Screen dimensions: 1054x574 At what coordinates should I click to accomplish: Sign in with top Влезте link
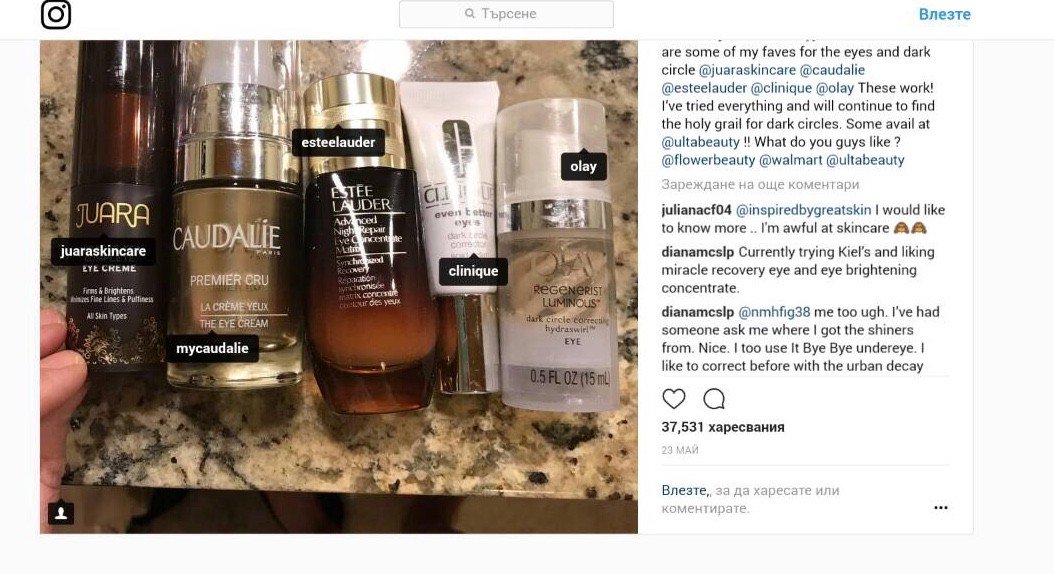[x=944, y=14]
